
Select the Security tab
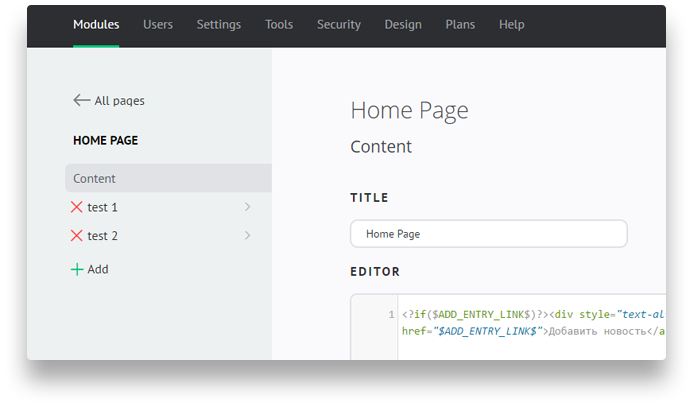pyautogui.click(x=339, y=24)
